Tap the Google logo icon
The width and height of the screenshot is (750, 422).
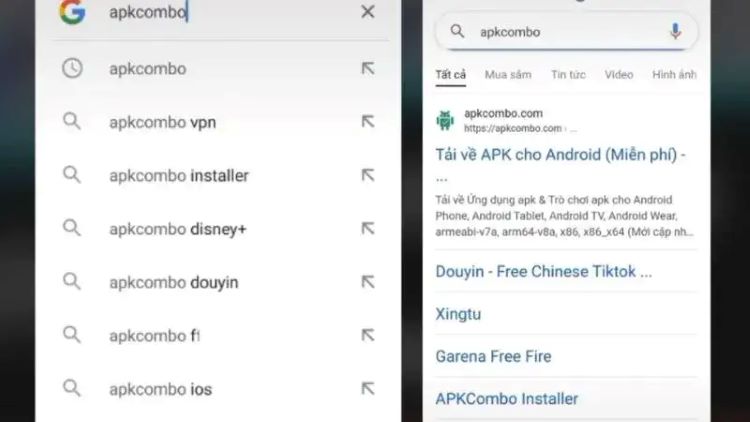[72, 11]
